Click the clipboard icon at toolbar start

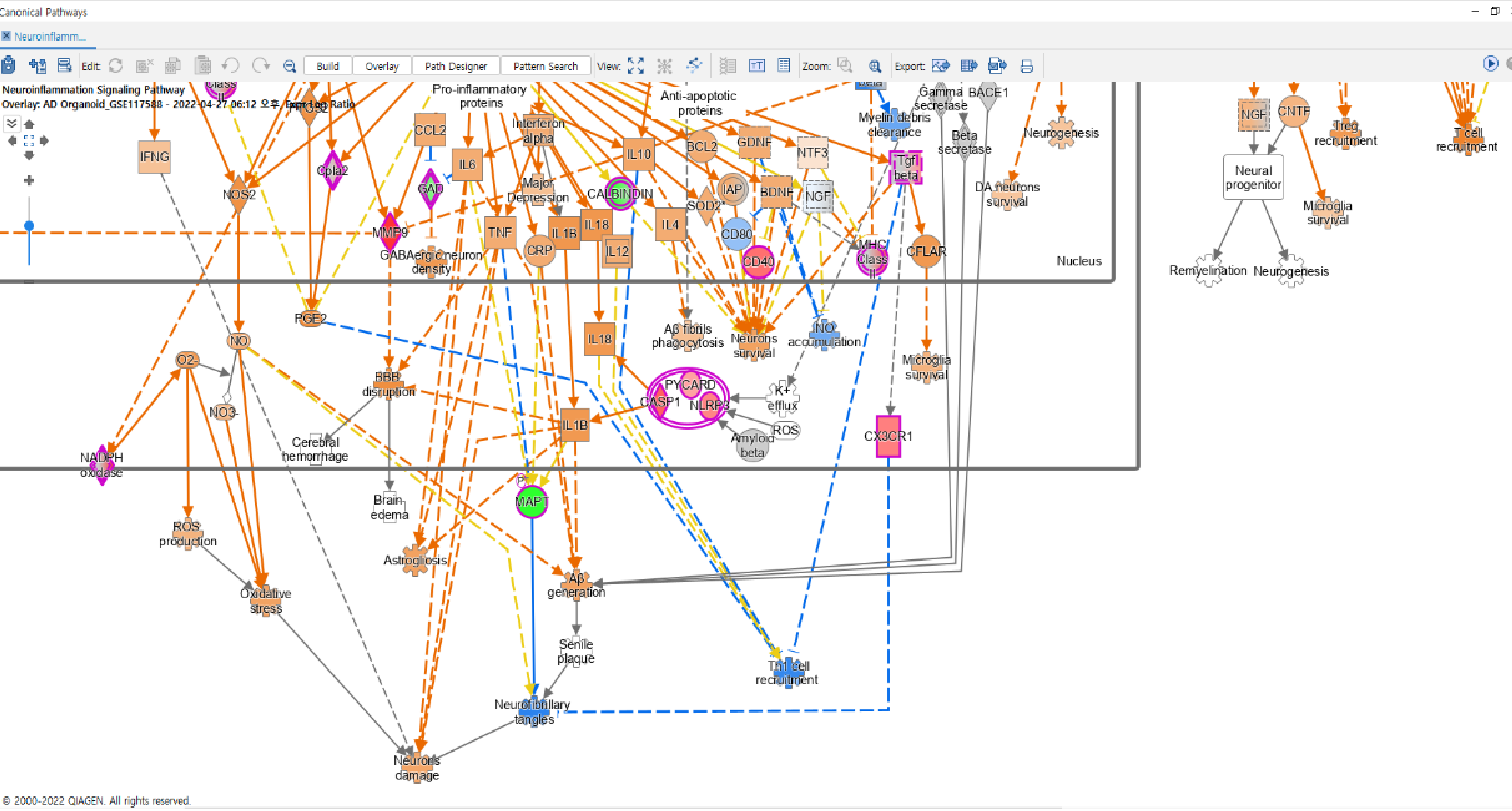9,65
